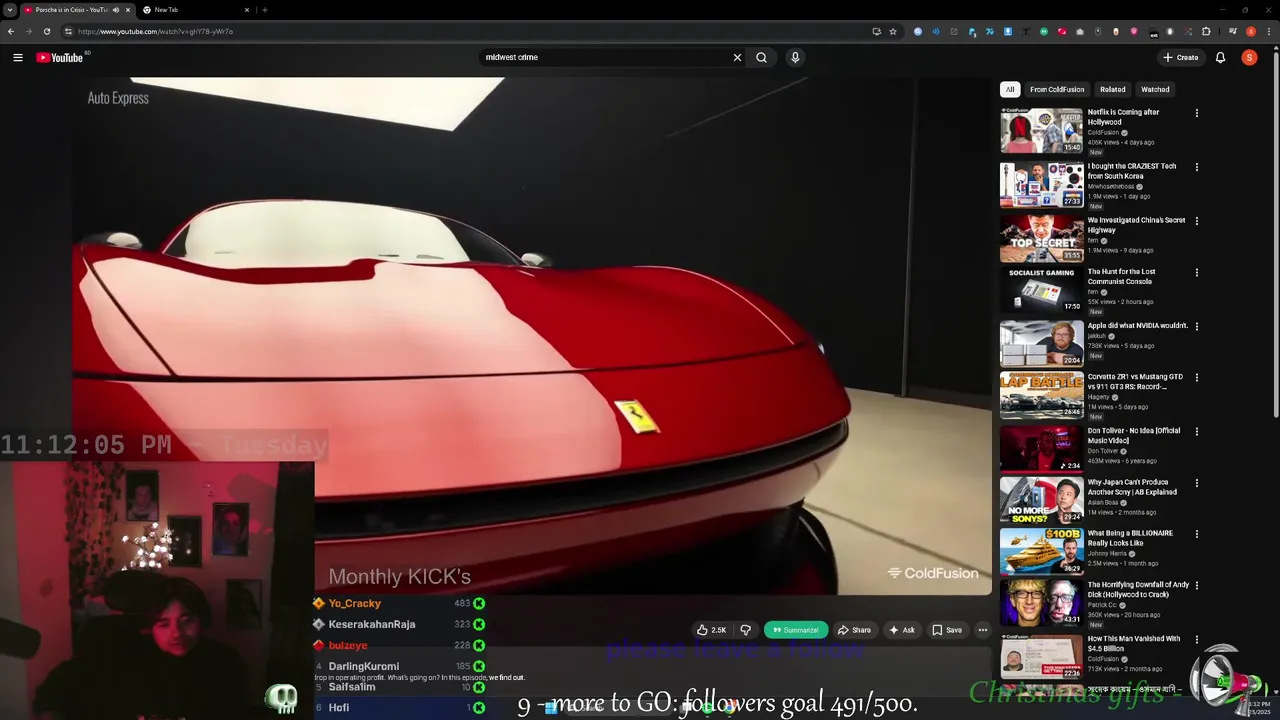Open browser Extensions puzzle icon
This screenshot has height=720, width=1280.
click(1206, 31)
